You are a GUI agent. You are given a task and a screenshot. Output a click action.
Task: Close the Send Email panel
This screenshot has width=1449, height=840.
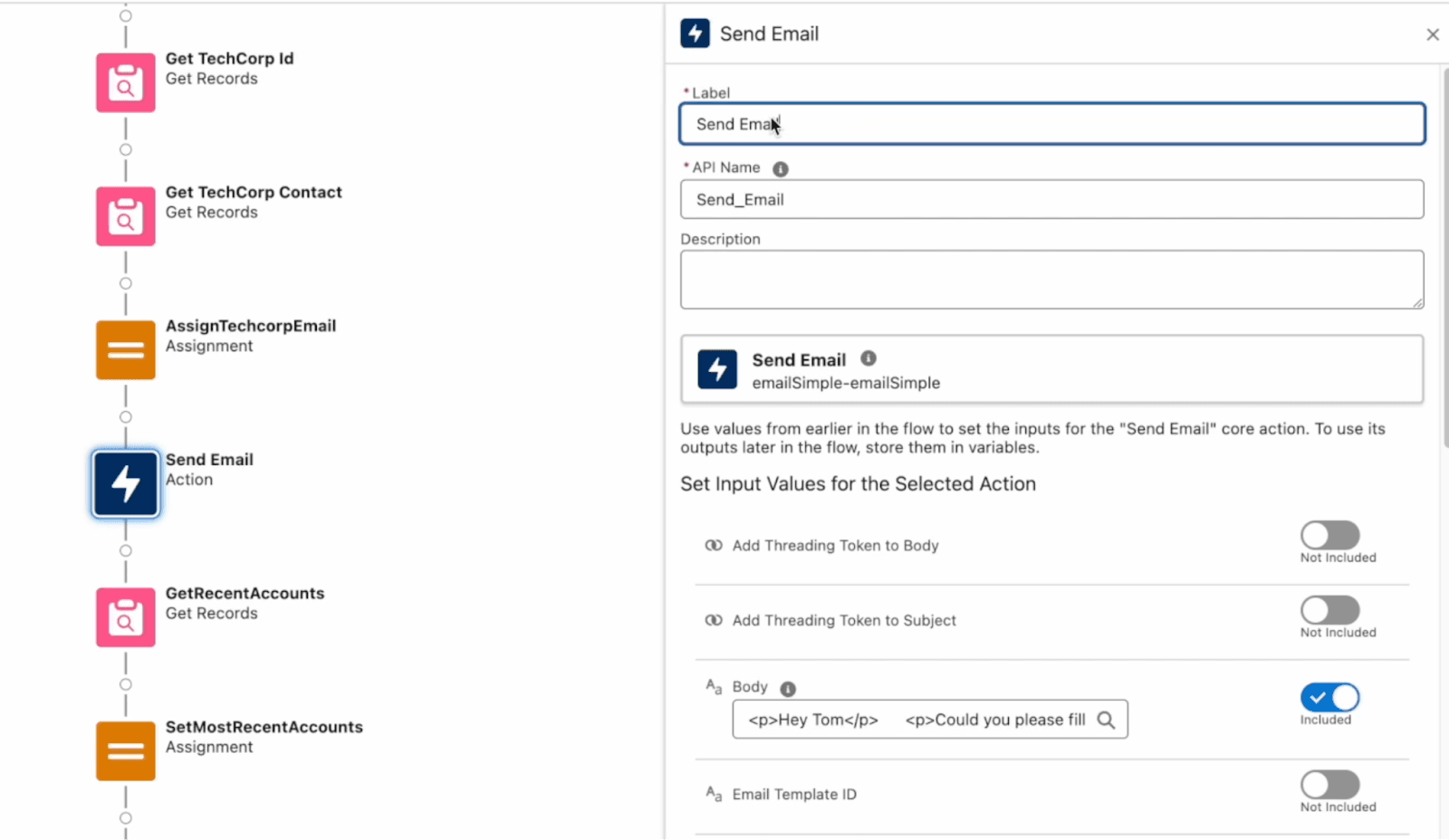click(1432, 34)
